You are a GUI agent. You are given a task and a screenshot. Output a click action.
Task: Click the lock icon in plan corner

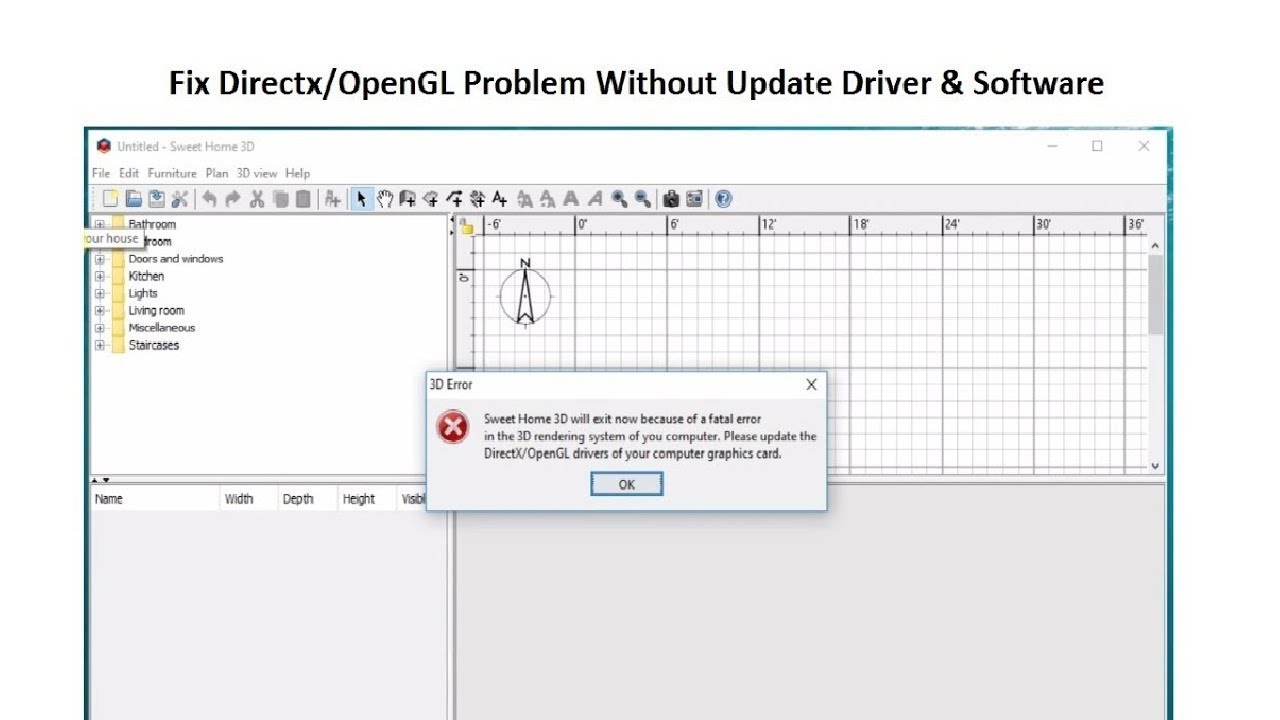[466, 227]
